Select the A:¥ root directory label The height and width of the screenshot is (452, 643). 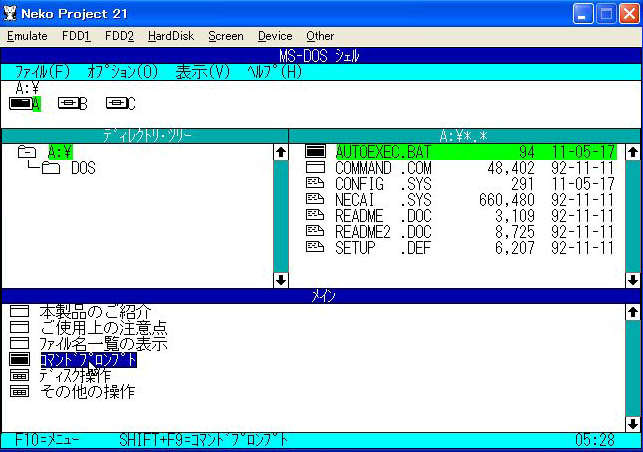coord(60,152)
